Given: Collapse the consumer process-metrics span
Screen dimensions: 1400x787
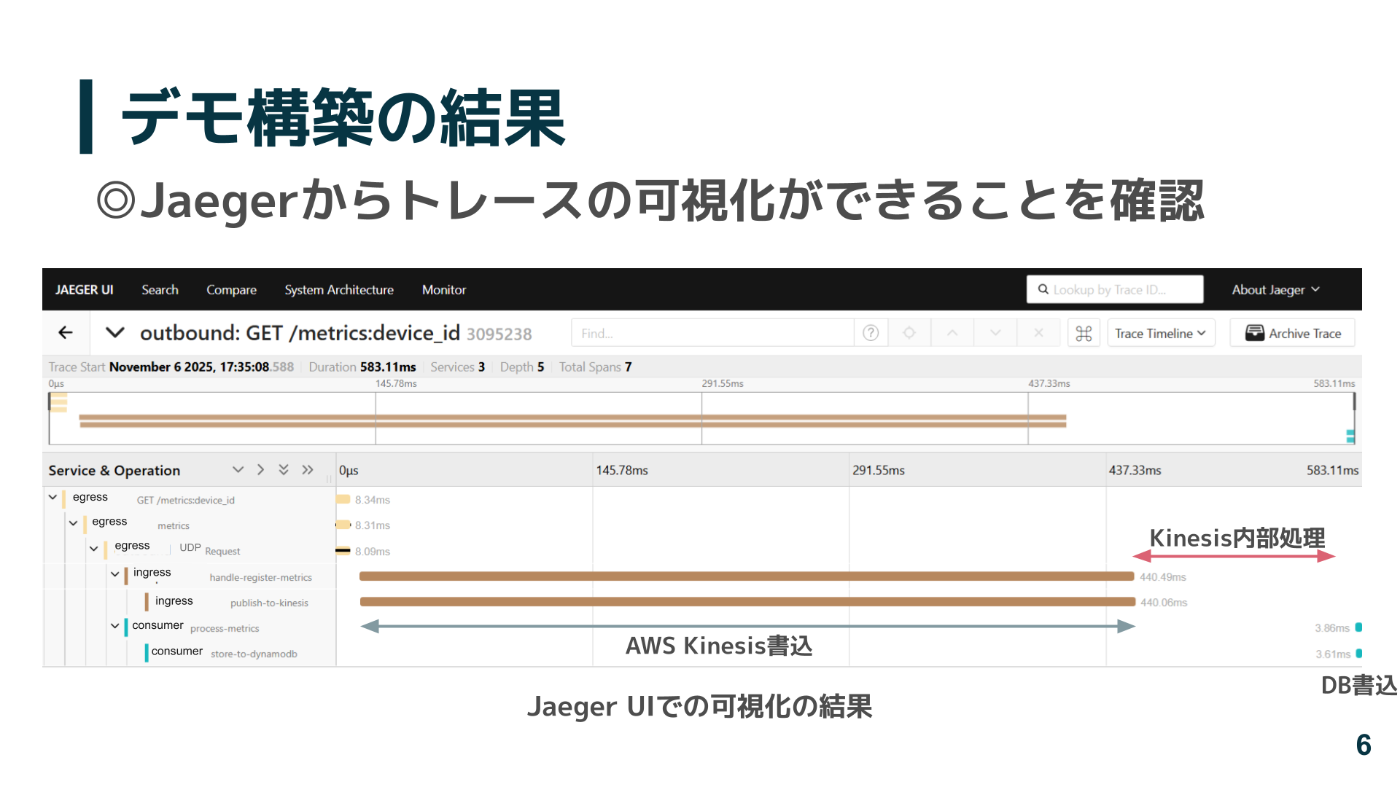Looking at the screenshot, I should click(x=115, y=625).
